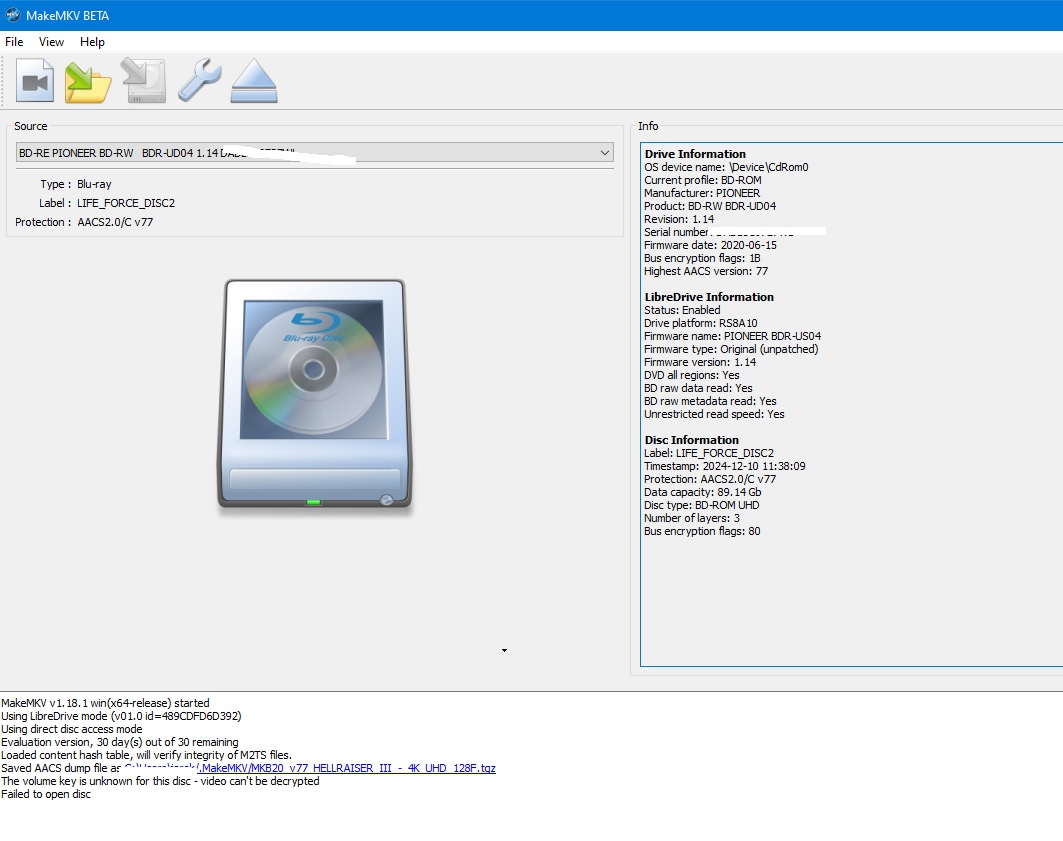This screenshot has height=841, width=1063.
Task: Click log line 'Failed to open disc'
Action: [46, 794]
